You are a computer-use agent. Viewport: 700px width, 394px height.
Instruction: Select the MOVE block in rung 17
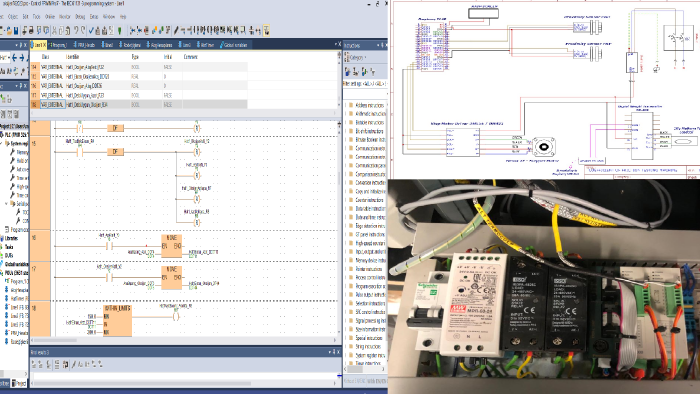(x=171, y=278)
